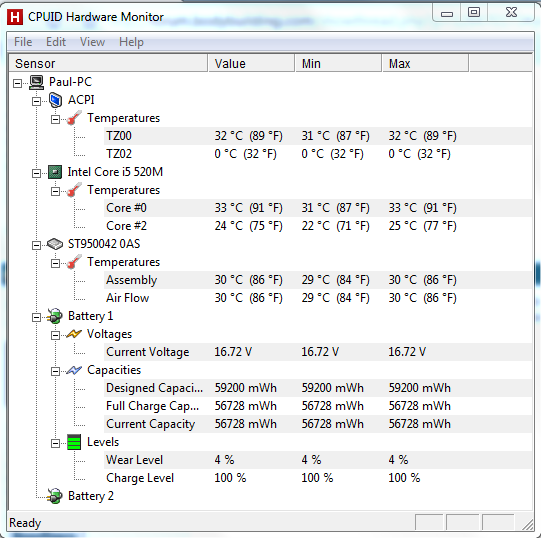This screenshot has height=538, width=541.
Task: Close the Hardware Monitor window
Action: click(511, 12)
